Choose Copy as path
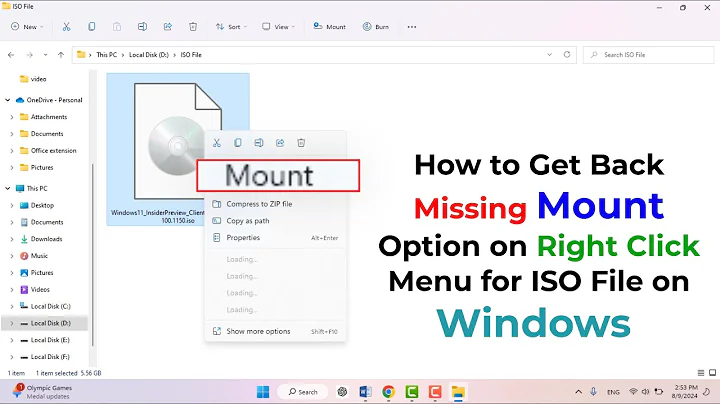The width and height of the screenshot is (720, 404). click(276, 221)
